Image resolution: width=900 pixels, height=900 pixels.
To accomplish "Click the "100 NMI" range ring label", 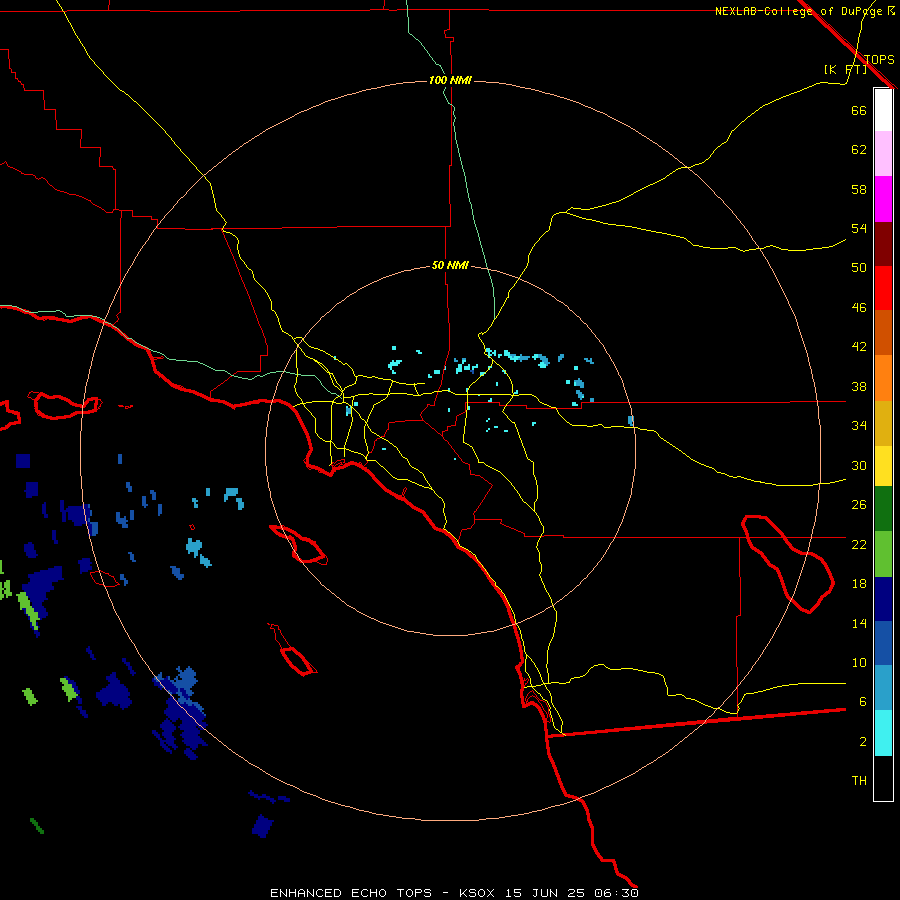I will click(450, 80).
